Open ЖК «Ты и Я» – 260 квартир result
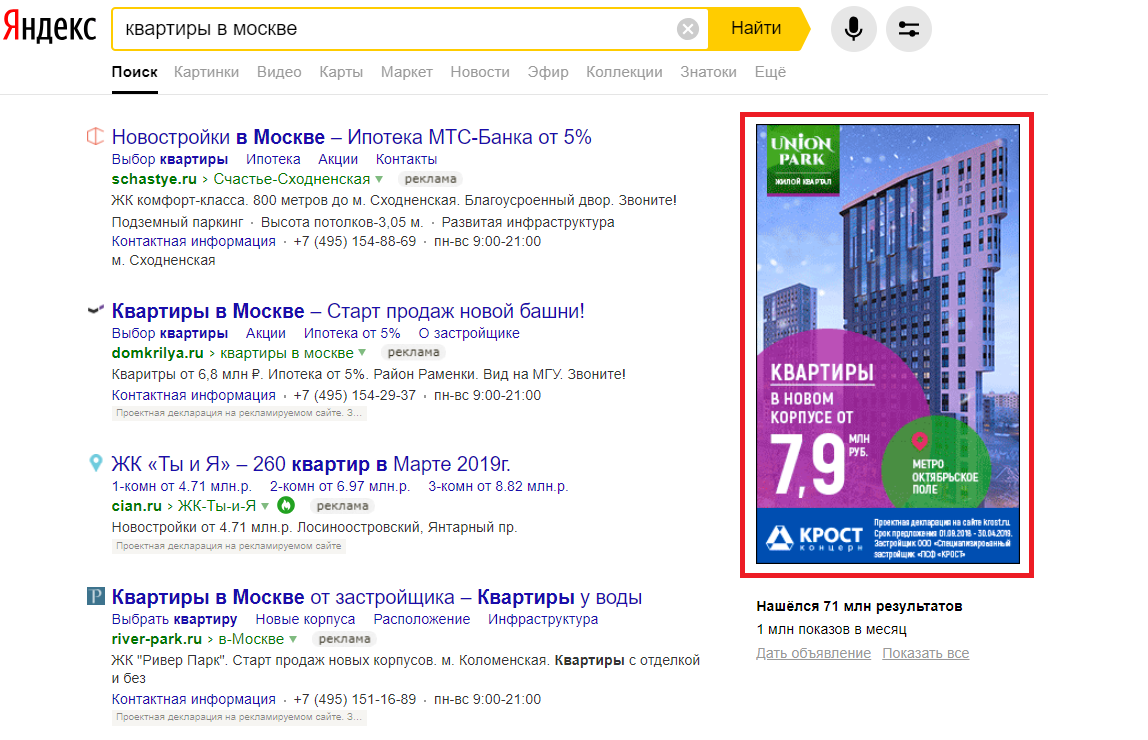The height and width of the screenshot is (740, 1148). point(311,464)
